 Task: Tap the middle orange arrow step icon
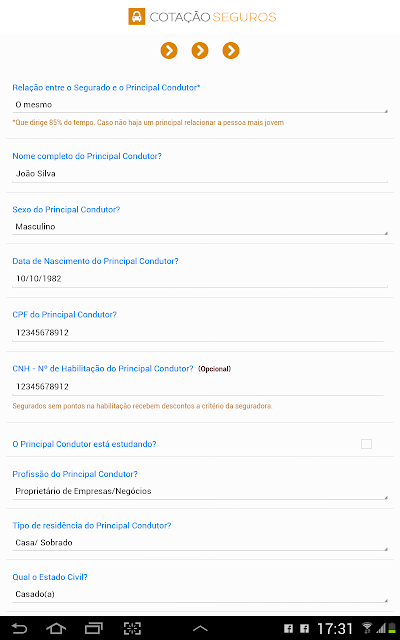(200, 51)
